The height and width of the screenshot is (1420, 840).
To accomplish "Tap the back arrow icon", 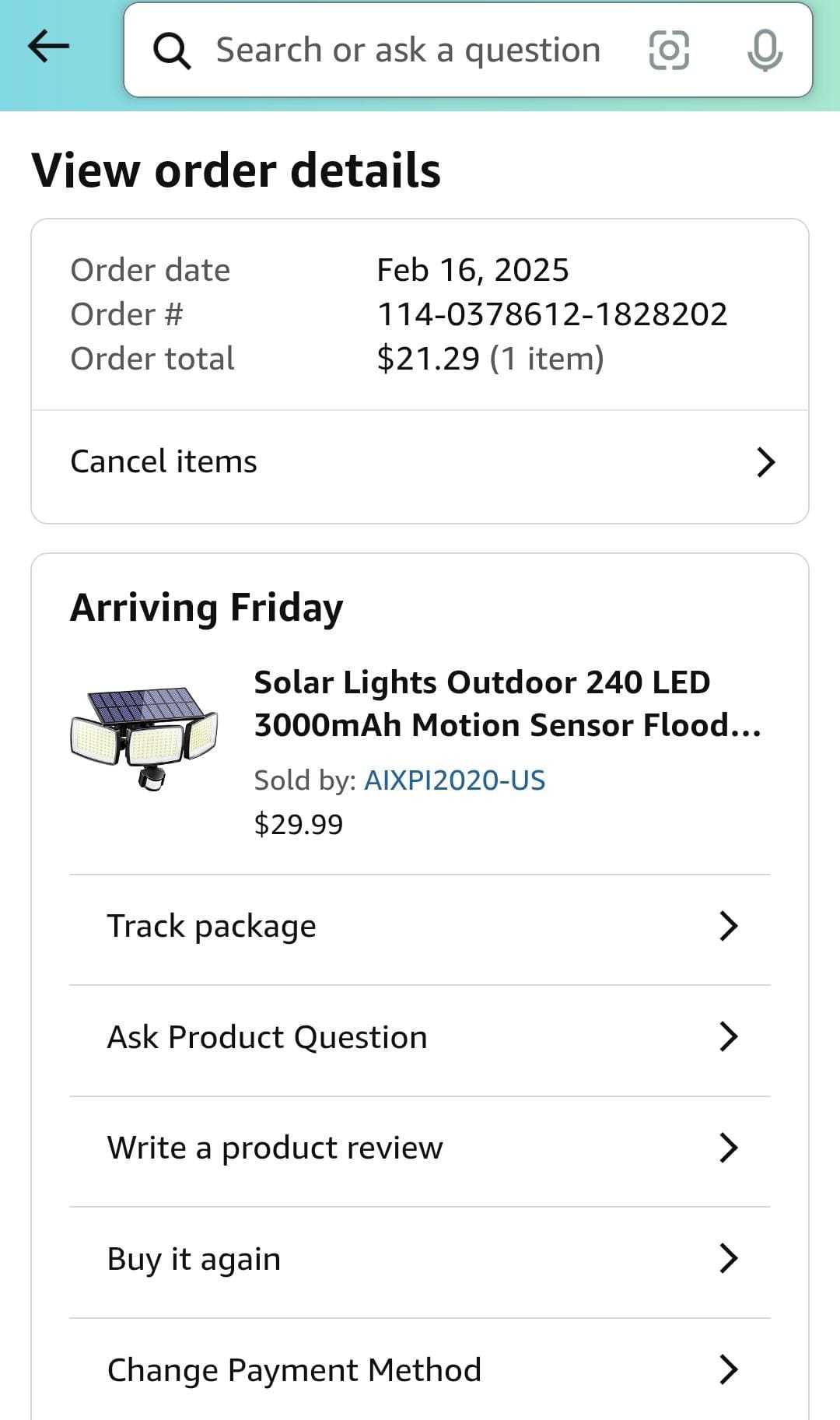I will pyautogui.click(x=48, y=48).
